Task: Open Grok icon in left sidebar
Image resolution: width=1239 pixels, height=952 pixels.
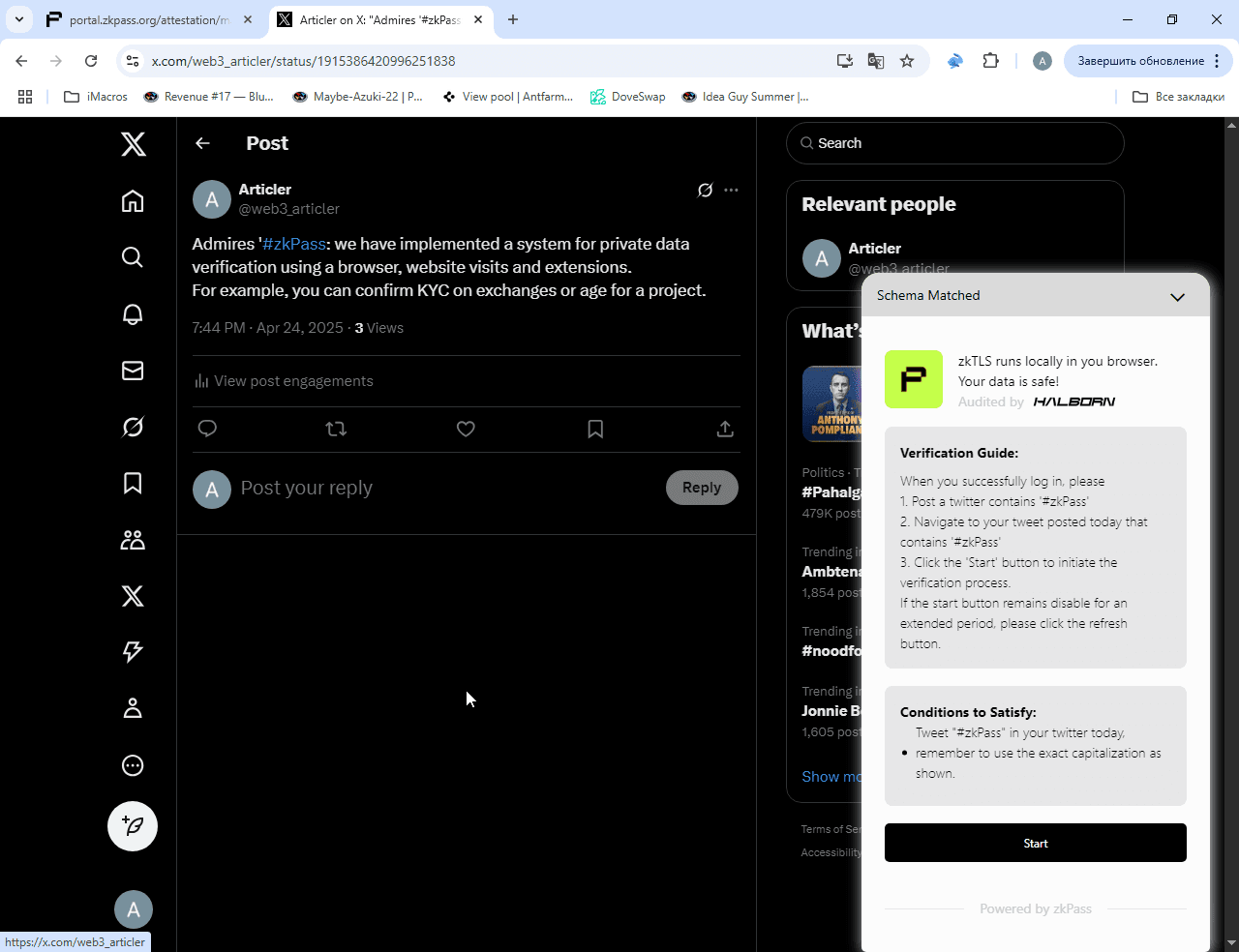Action: 133,427
